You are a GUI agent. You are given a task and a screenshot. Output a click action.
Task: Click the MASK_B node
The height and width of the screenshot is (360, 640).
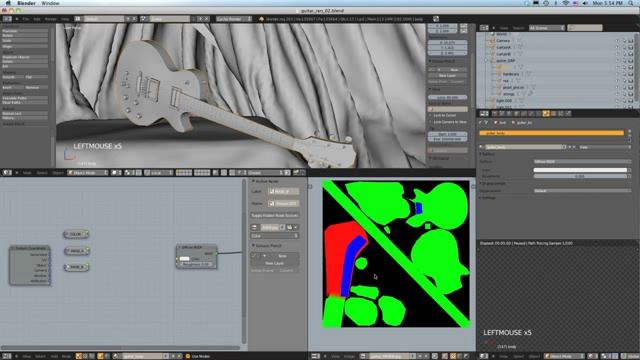[77, 267]
